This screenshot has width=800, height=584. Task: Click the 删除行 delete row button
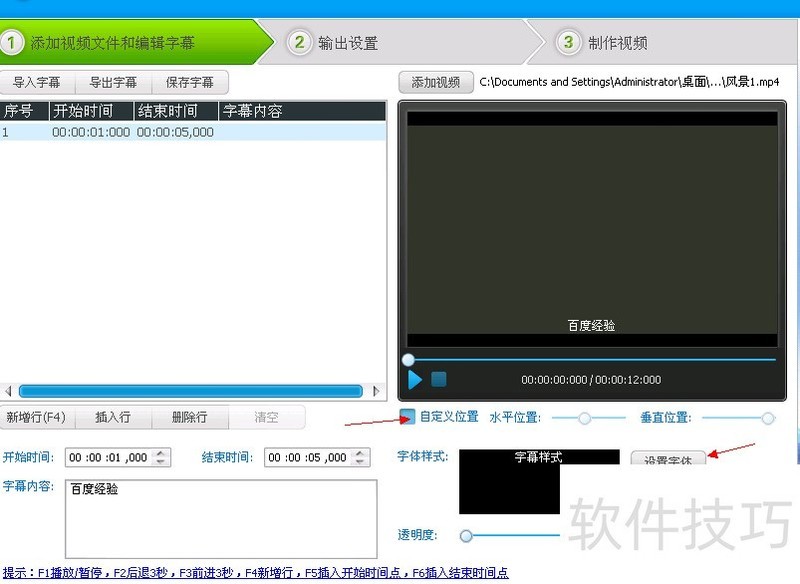click(x=189, y=417)
